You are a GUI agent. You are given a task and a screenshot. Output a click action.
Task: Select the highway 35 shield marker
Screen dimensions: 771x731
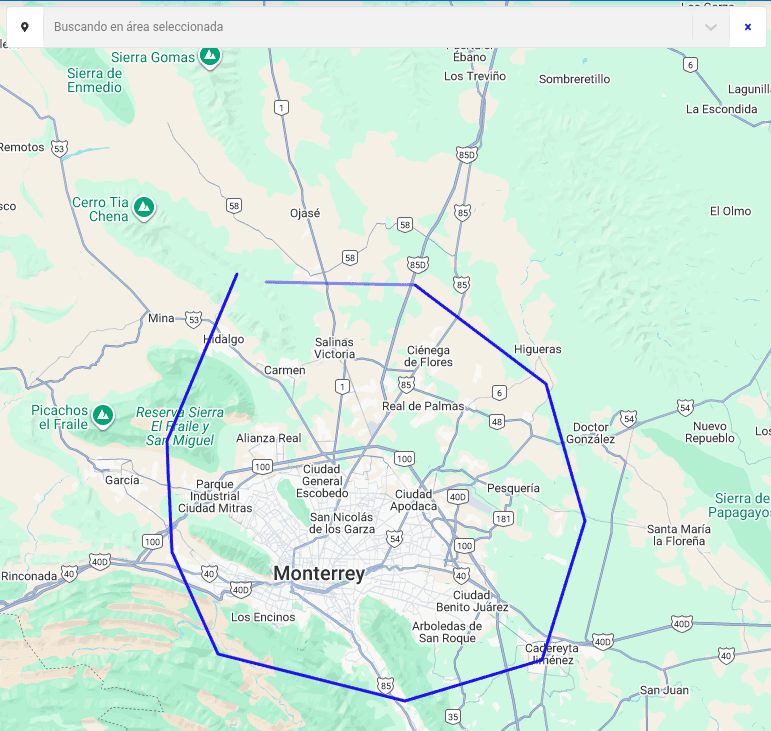point(453,716)
